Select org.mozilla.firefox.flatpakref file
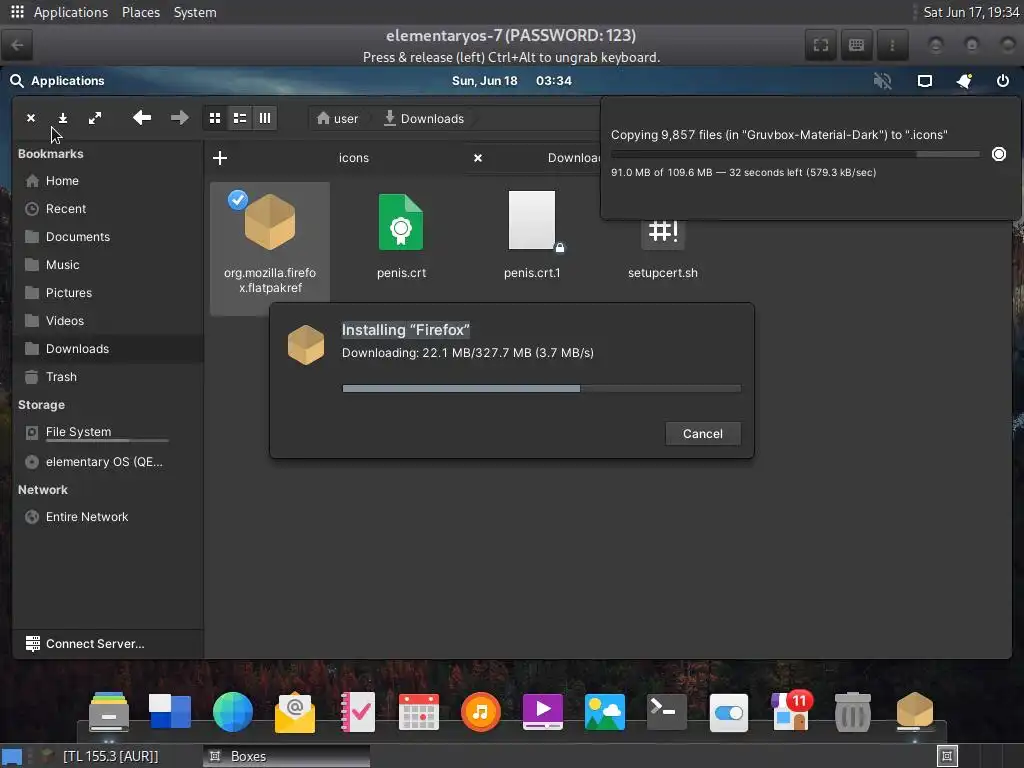The image size is (1024, 768). pos(270,248)
